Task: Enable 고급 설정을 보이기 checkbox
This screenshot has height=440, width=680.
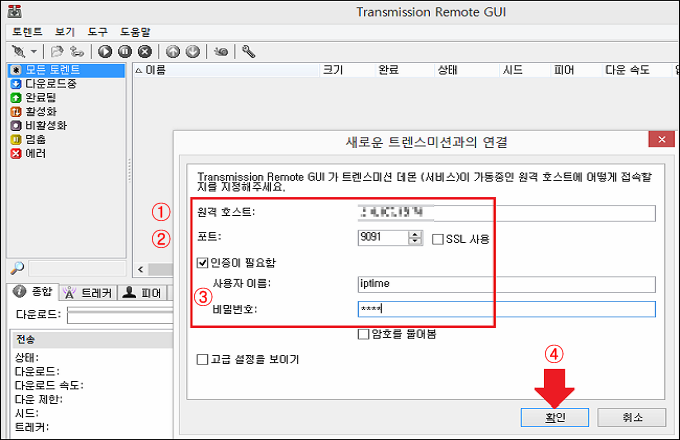Action: pos(202,359)
